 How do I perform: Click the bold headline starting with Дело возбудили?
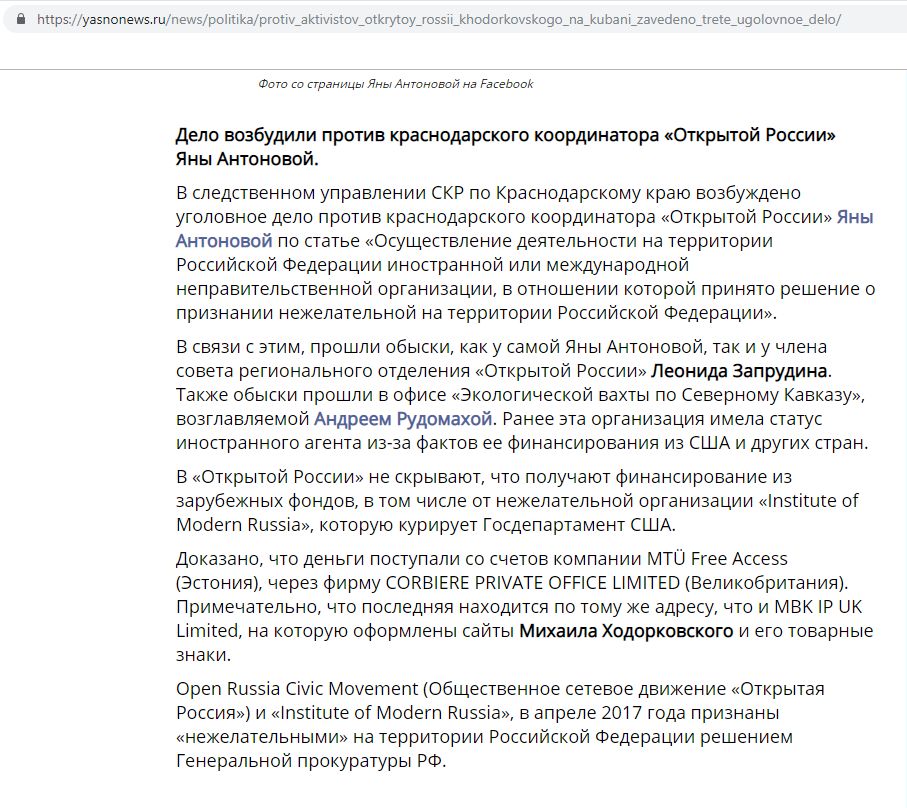505,147
